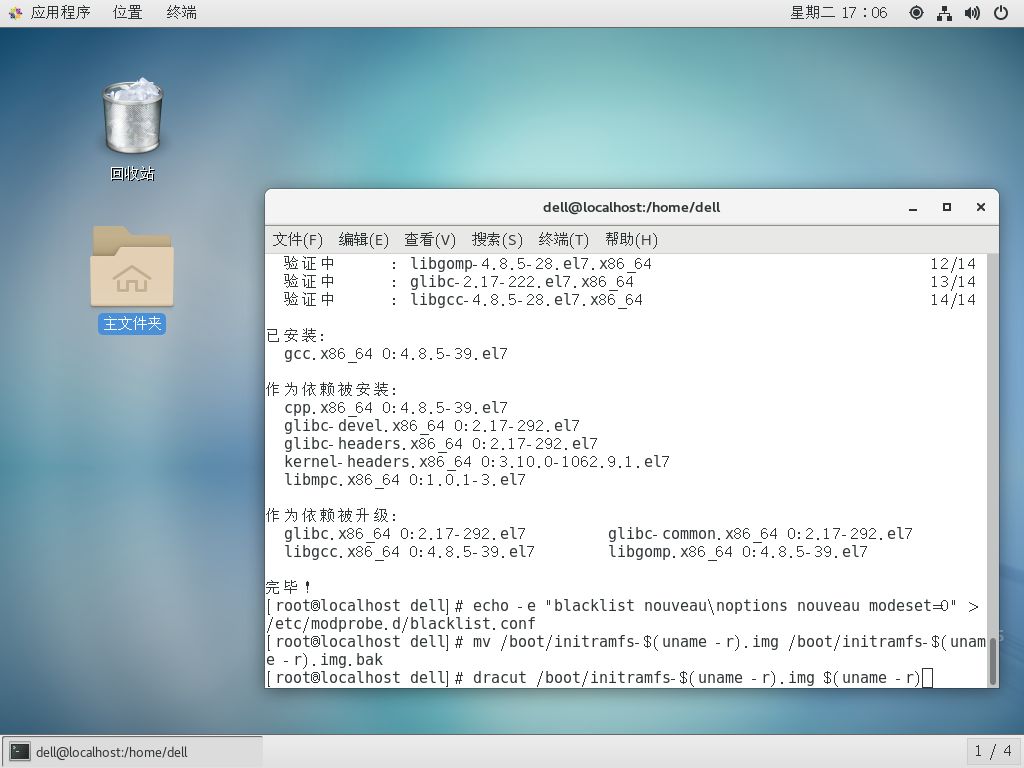The height and width of the screenshot is (768, 1024).
Task: Maximize the terminal window
Action: (x=947, y=207)
